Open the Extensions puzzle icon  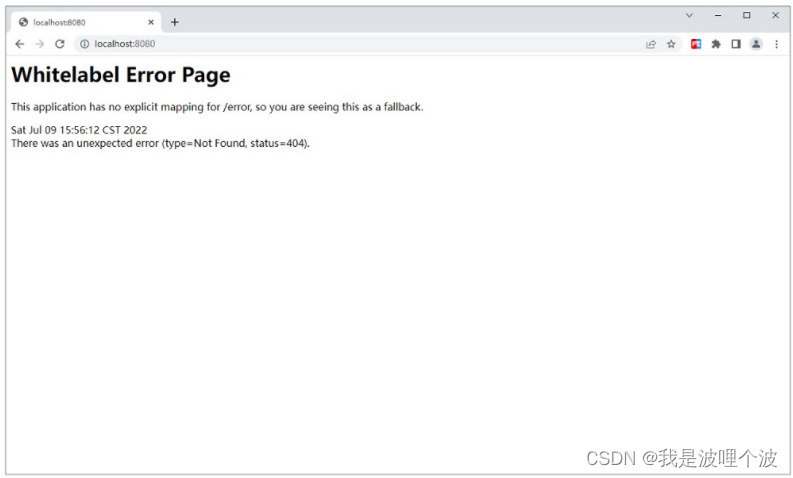pos(716,44)
